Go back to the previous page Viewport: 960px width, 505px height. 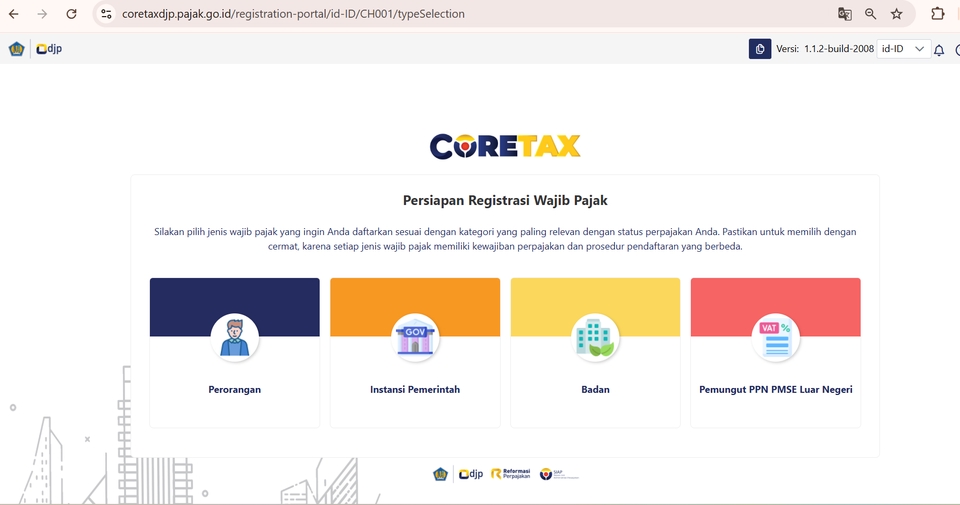click(x=14, y=14)
